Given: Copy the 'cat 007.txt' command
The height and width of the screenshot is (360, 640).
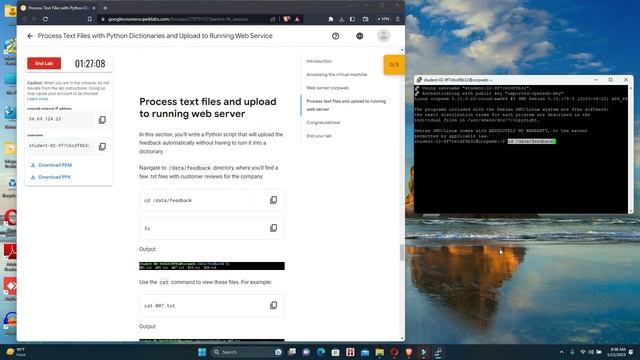Looking at the screenshot, I should (x=273, y=305).
